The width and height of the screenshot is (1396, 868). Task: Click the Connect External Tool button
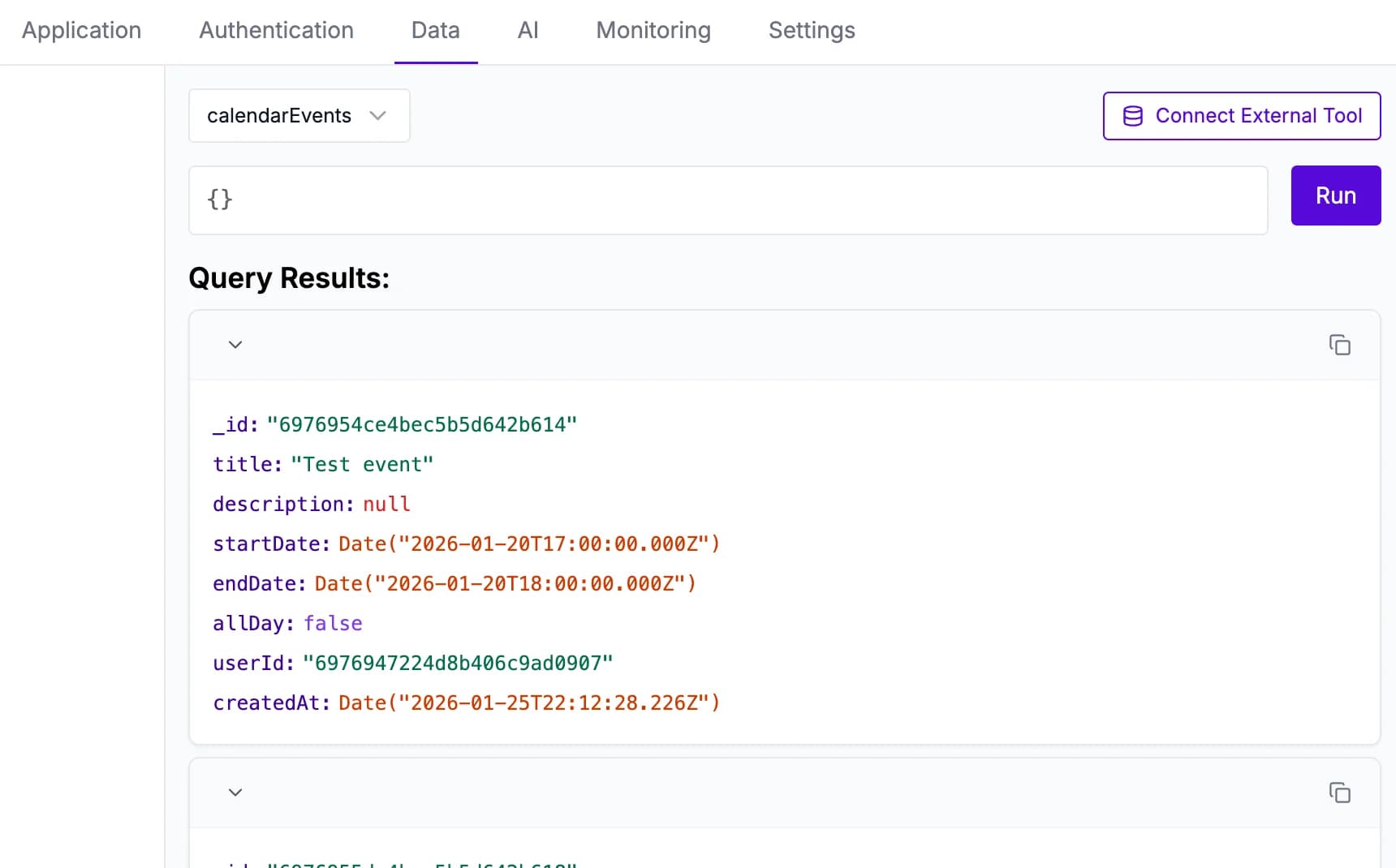point(1241,115)
